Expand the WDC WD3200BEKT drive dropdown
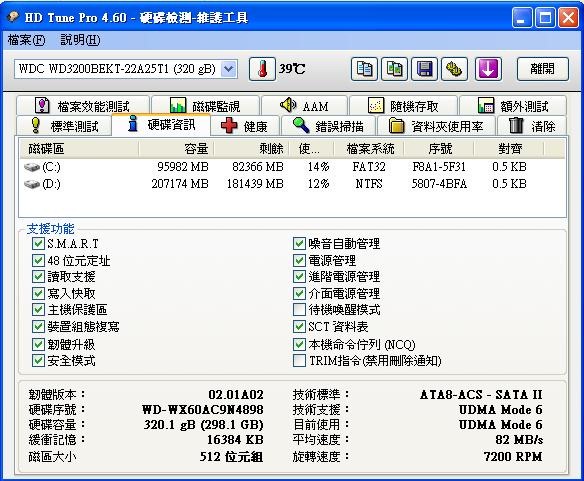The height and width of the screenshot is (481, 584). (229, 69)
